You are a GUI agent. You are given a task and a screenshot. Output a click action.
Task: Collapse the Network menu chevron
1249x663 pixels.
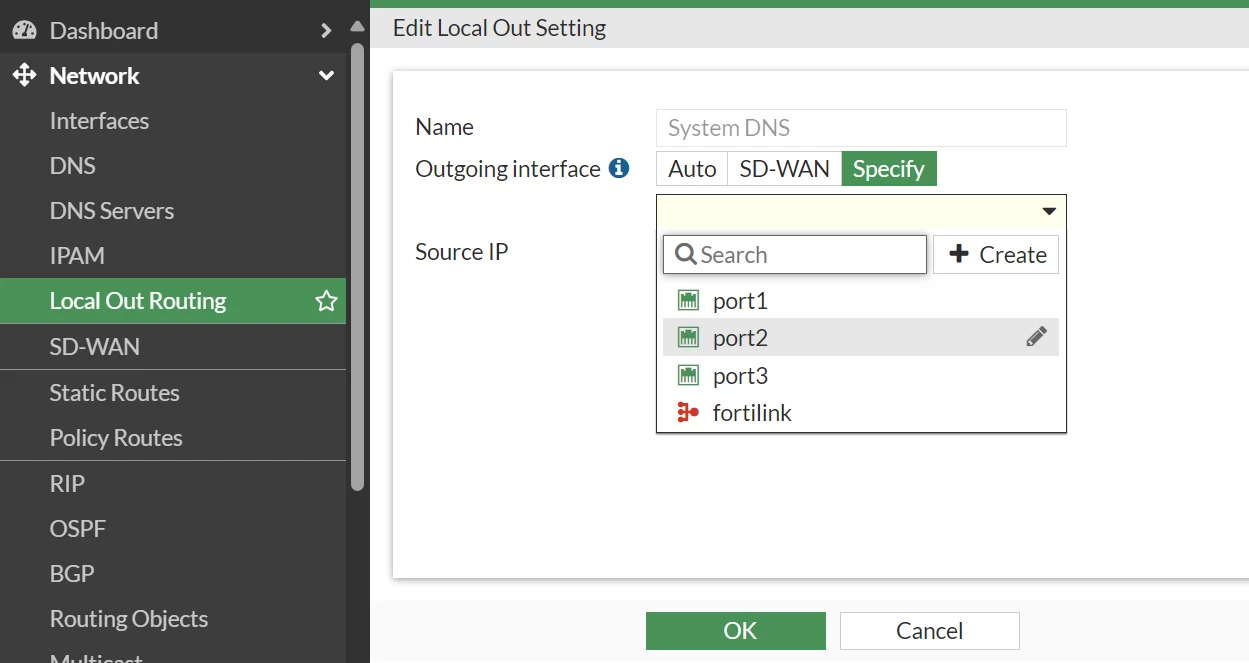(x=326, y=75)
